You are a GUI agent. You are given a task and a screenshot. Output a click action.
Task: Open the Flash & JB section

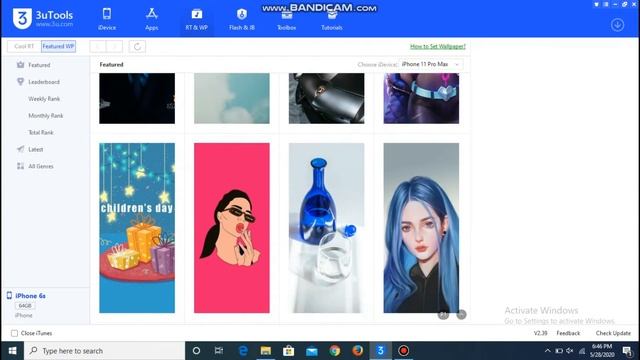242,19
